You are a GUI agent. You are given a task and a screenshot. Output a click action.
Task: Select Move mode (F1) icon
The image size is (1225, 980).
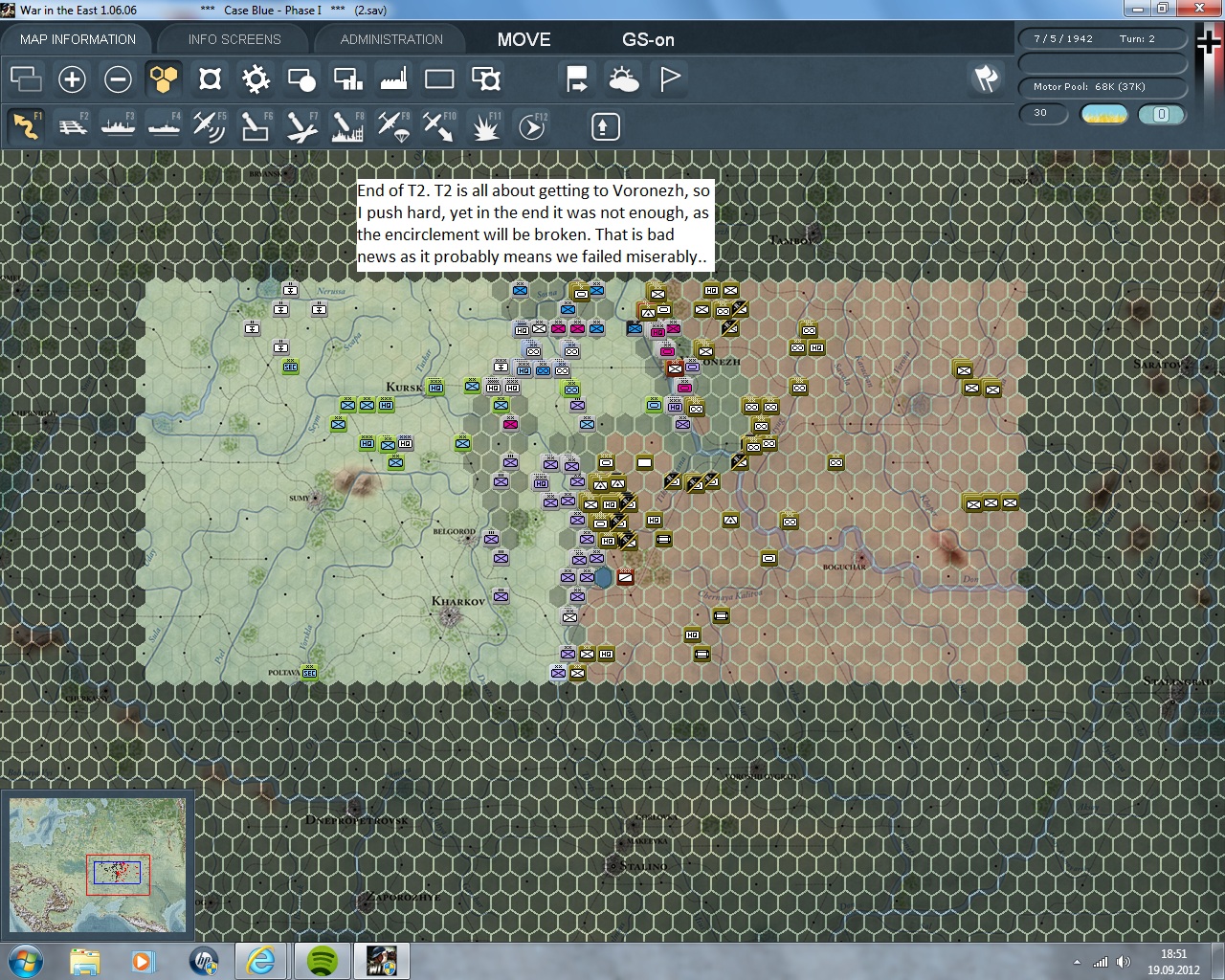coord(26,126)
